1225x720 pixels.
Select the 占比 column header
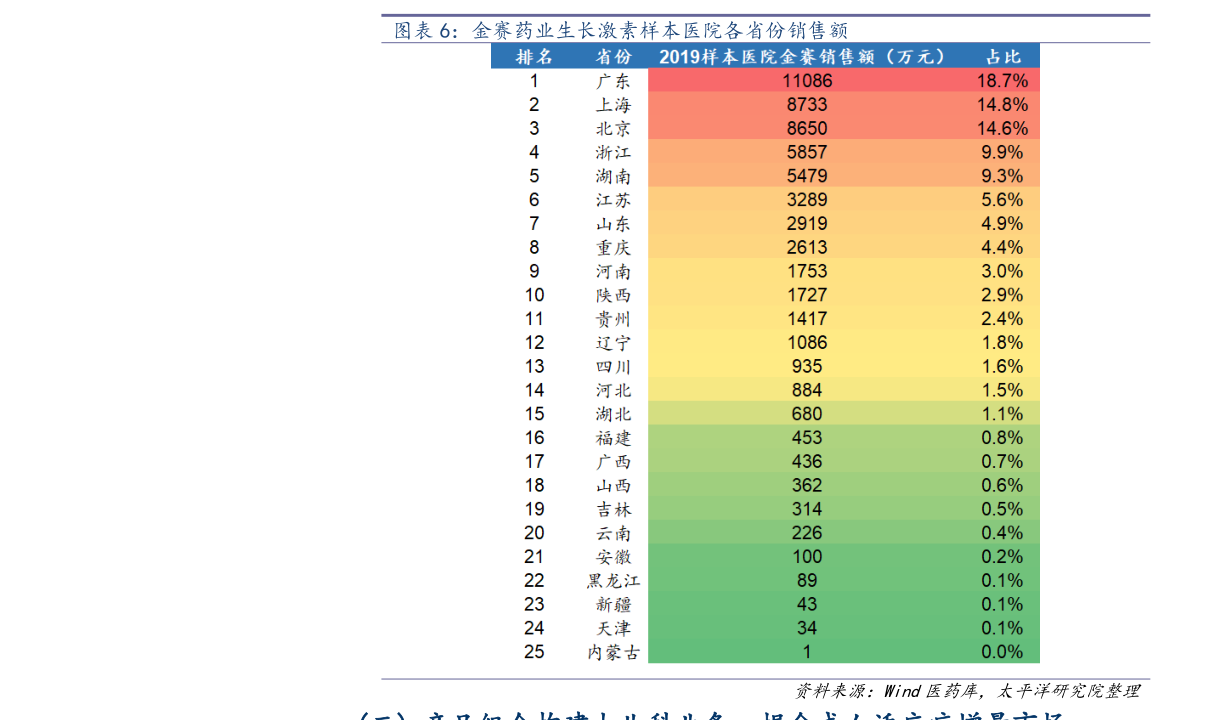click(x=1003, y=57)
